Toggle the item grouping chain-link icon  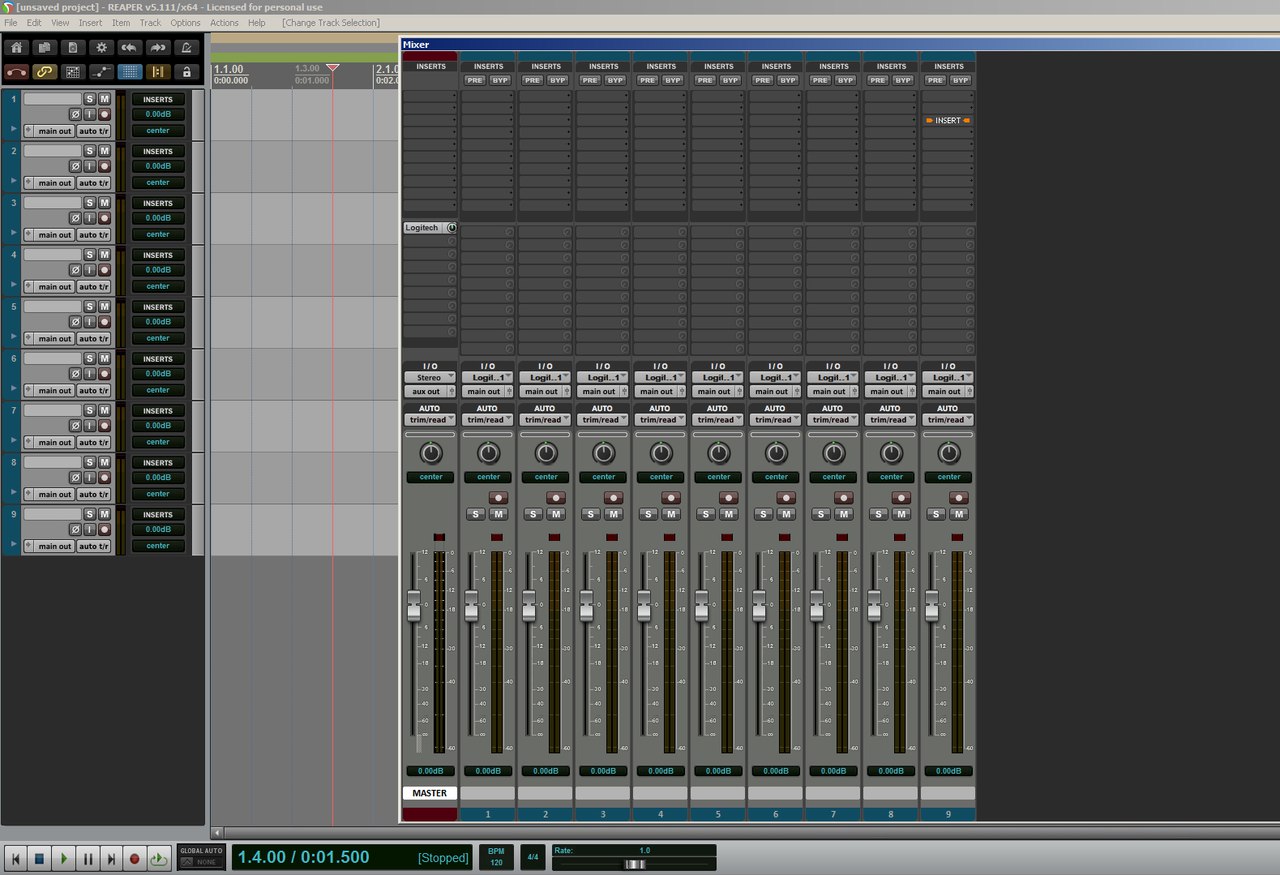tap(44, 72)
